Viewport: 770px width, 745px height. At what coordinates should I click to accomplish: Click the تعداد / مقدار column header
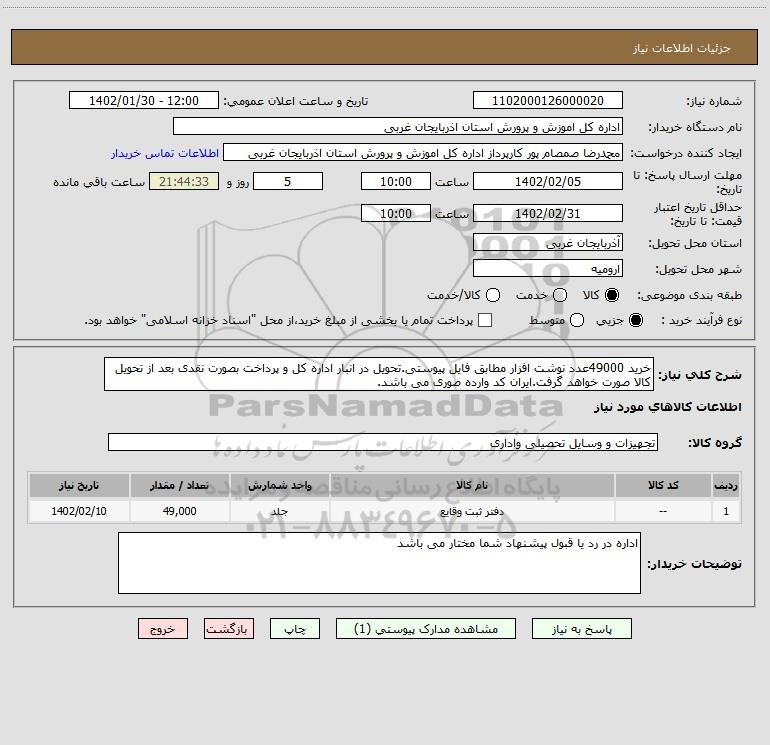click(x=179, y=485)
